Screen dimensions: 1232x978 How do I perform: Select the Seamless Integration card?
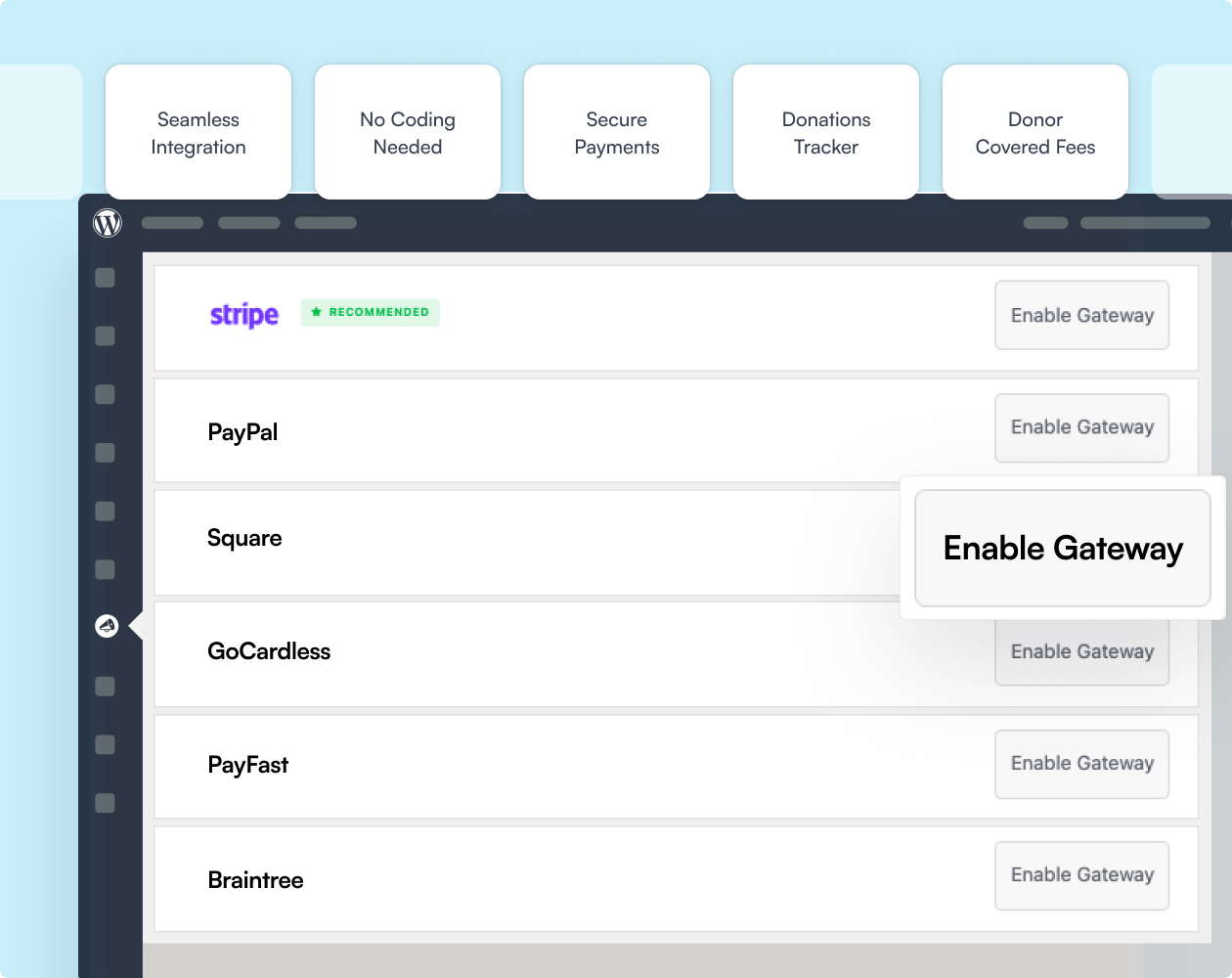198,132
